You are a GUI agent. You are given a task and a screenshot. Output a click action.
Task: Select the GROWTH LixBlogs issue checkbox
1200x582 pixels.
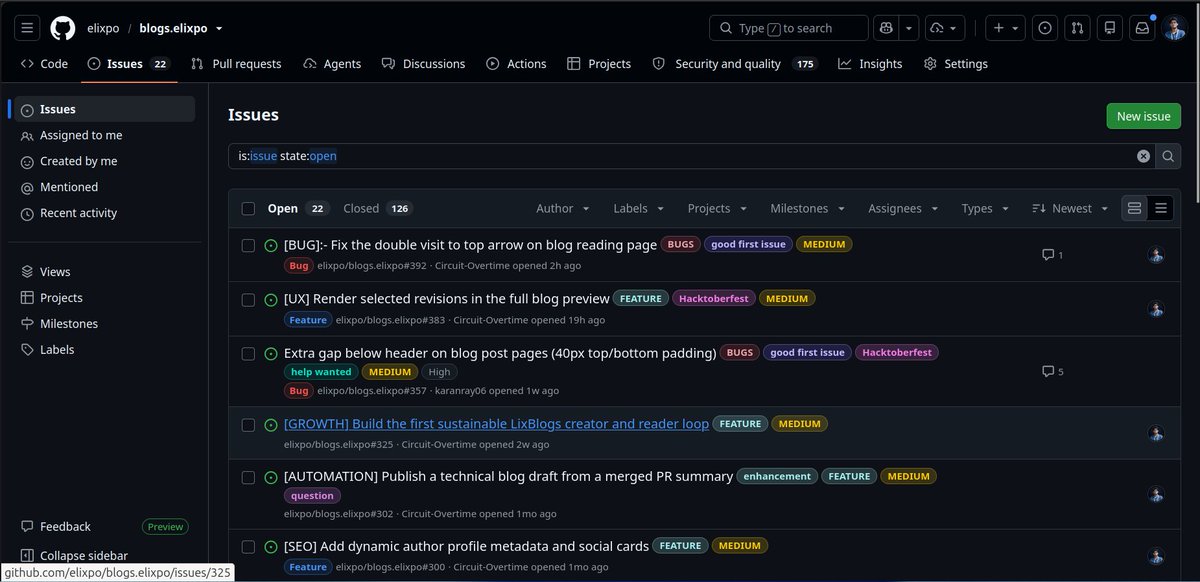pyautogui.click(x=248, y=425)
